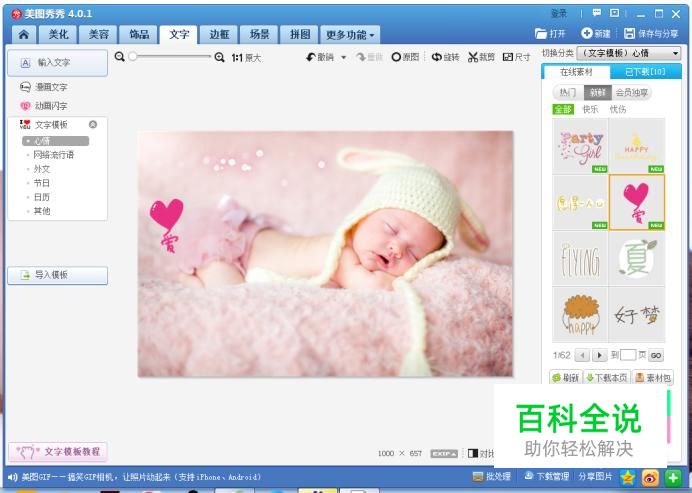Go to the home tab icon

point(24,34)
